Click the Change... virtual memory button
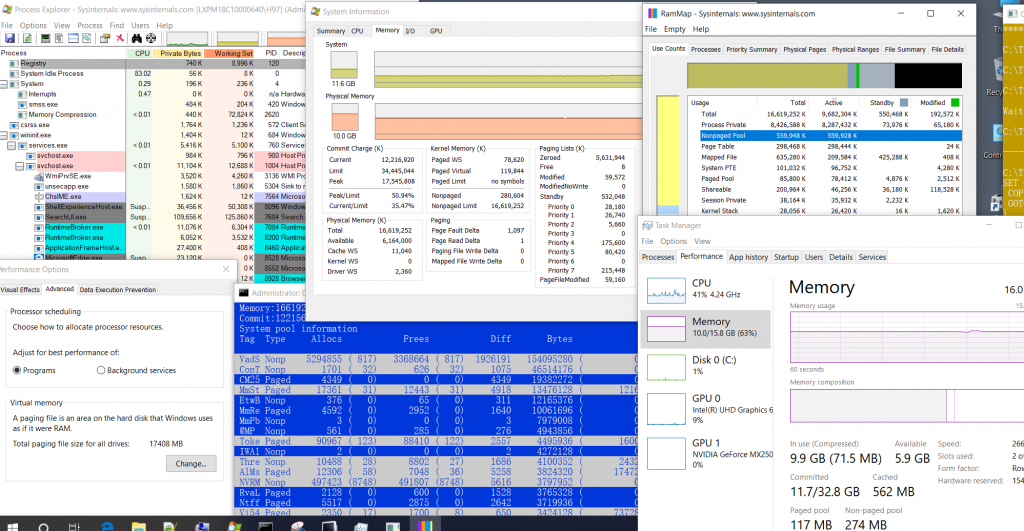Screen dimensions: 1024x531 191,464
